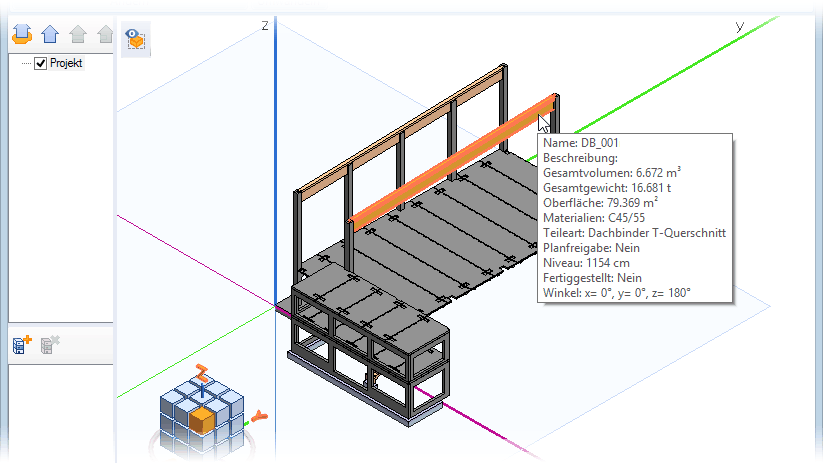This screenshot has height=463, width=823.
Task: Click the Y axis arrow on navigation cube
Action: (x=259, y=417)
